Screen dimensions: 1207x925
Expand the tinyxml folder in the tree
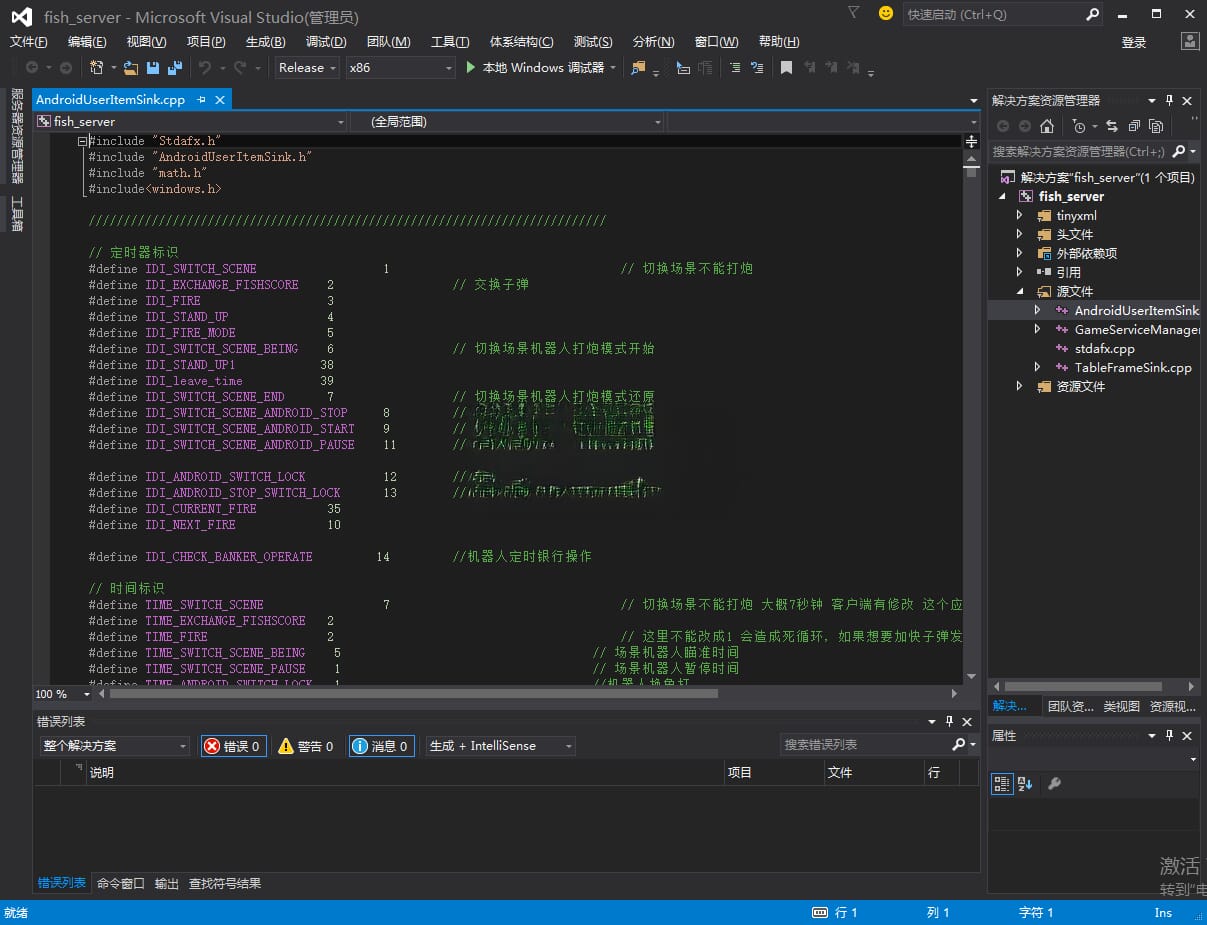click(1019, 215)
